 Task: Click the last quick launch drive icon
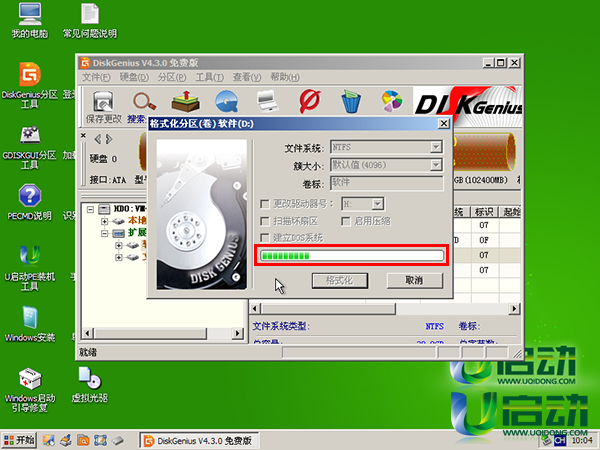(117, 440)
